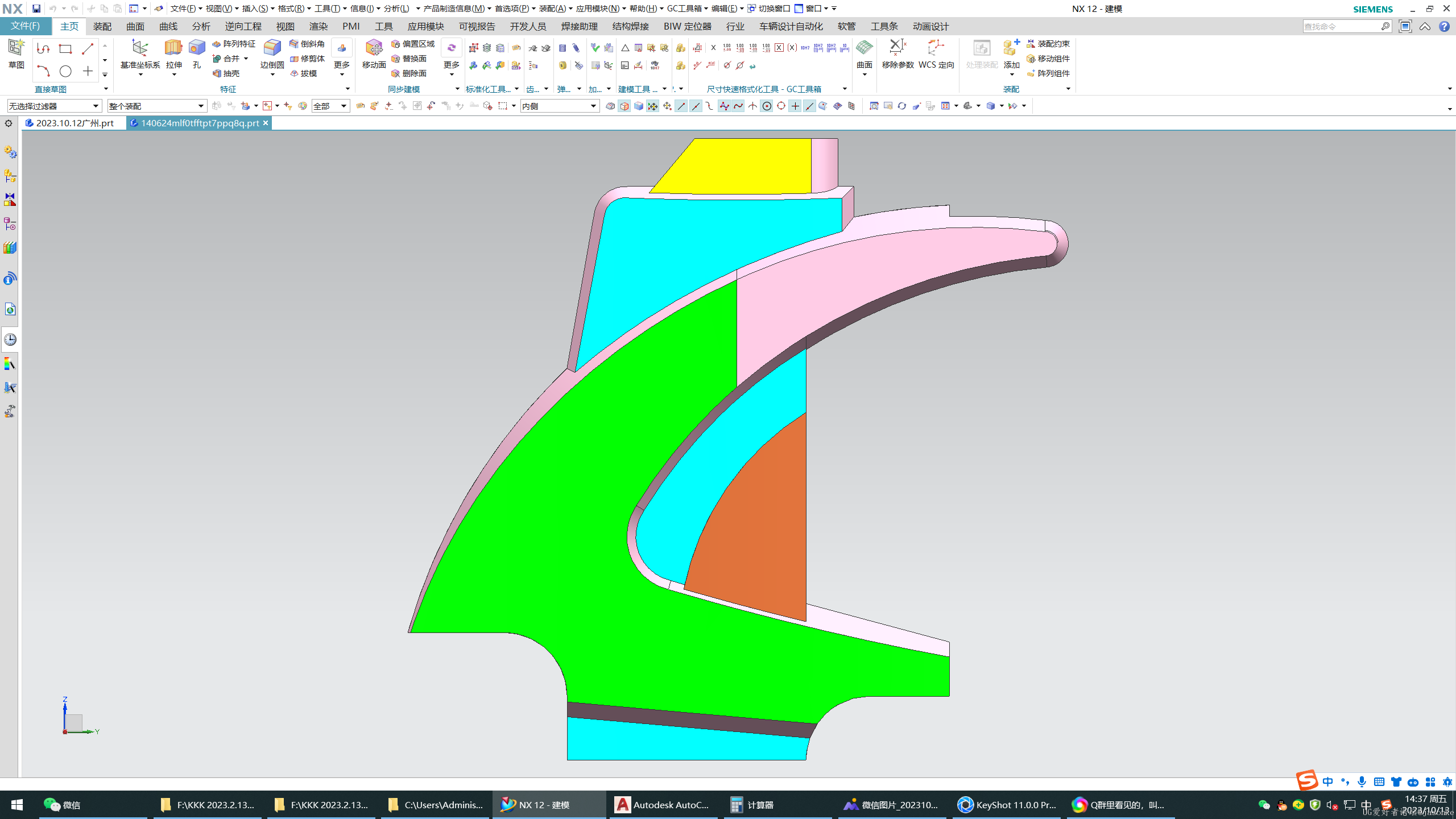The height and width of the screenshot is (819, 1456).
Task: Close the 140624mlf0tfftpt7ppq8q.prt tab
Action: point(265,123)
